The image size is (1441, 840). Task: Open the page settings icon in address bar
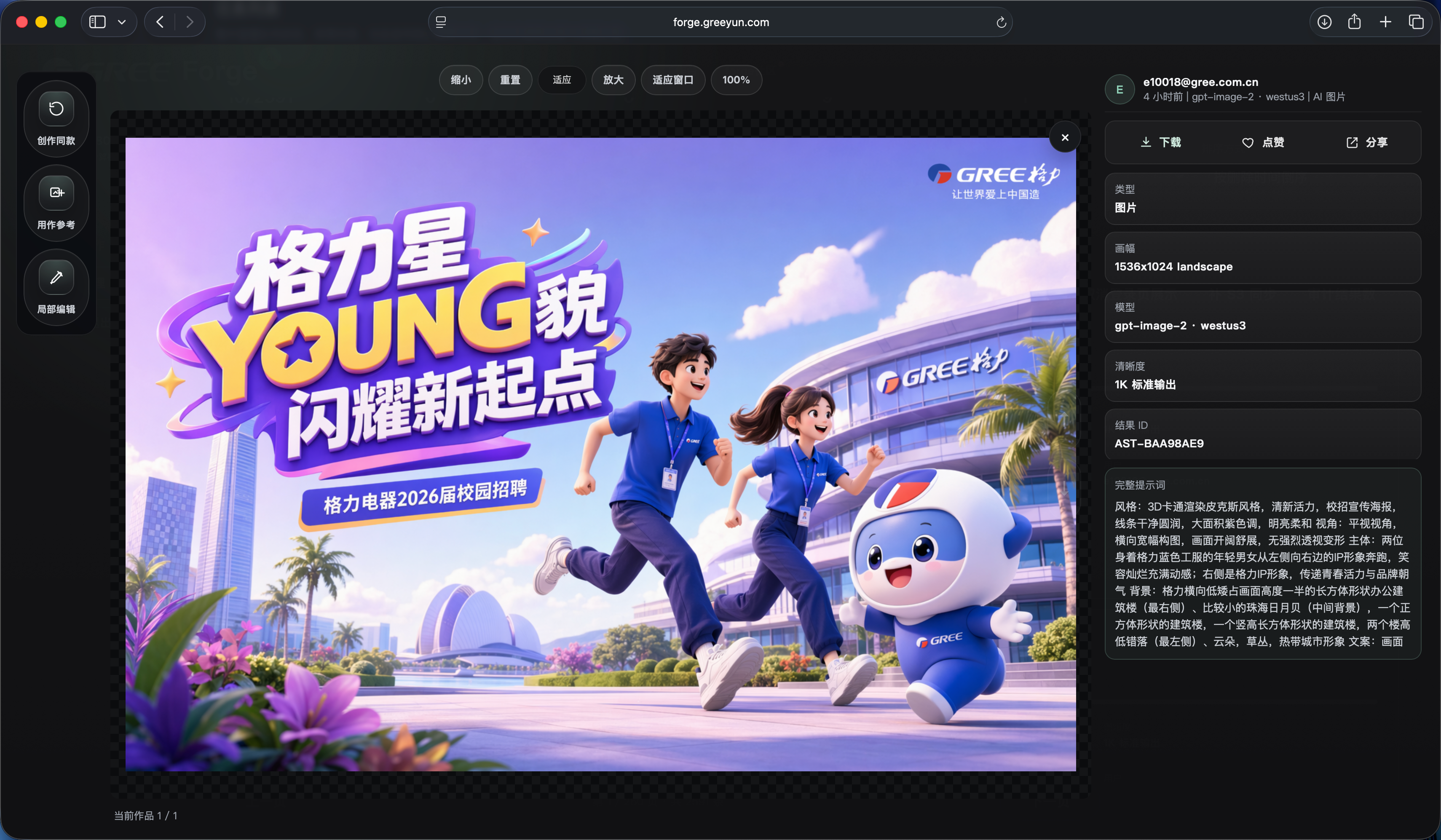(x=441, y=22)
